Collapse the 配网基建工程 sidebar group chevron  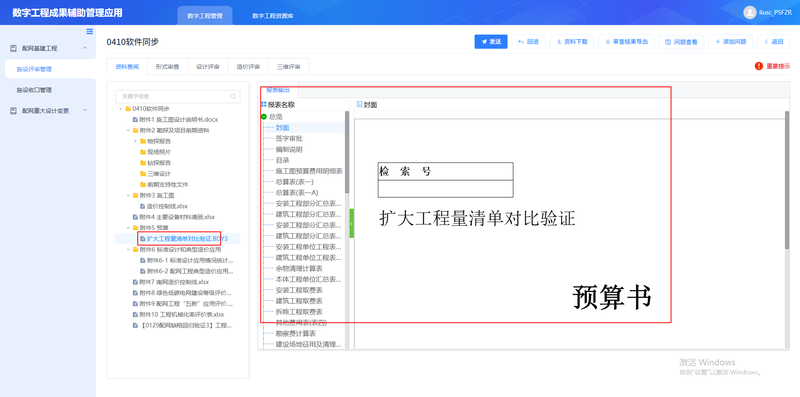point(85,48)
